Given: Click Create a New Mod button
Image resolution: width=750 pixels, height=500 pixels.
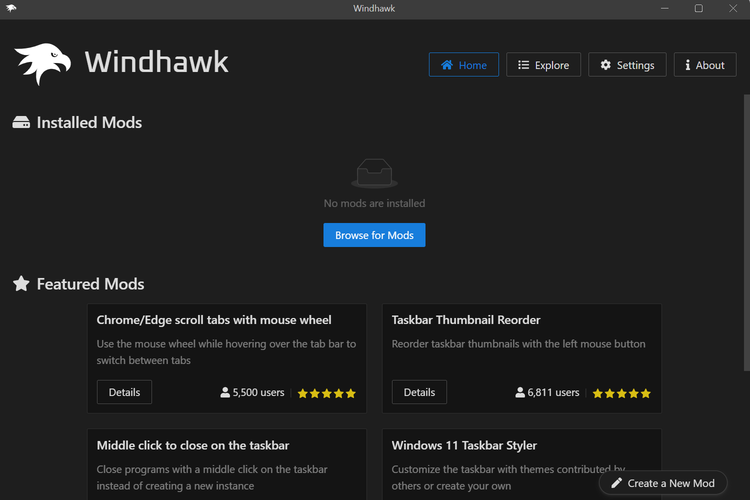Looking at the screenshot, I should (x=663, y=483).
